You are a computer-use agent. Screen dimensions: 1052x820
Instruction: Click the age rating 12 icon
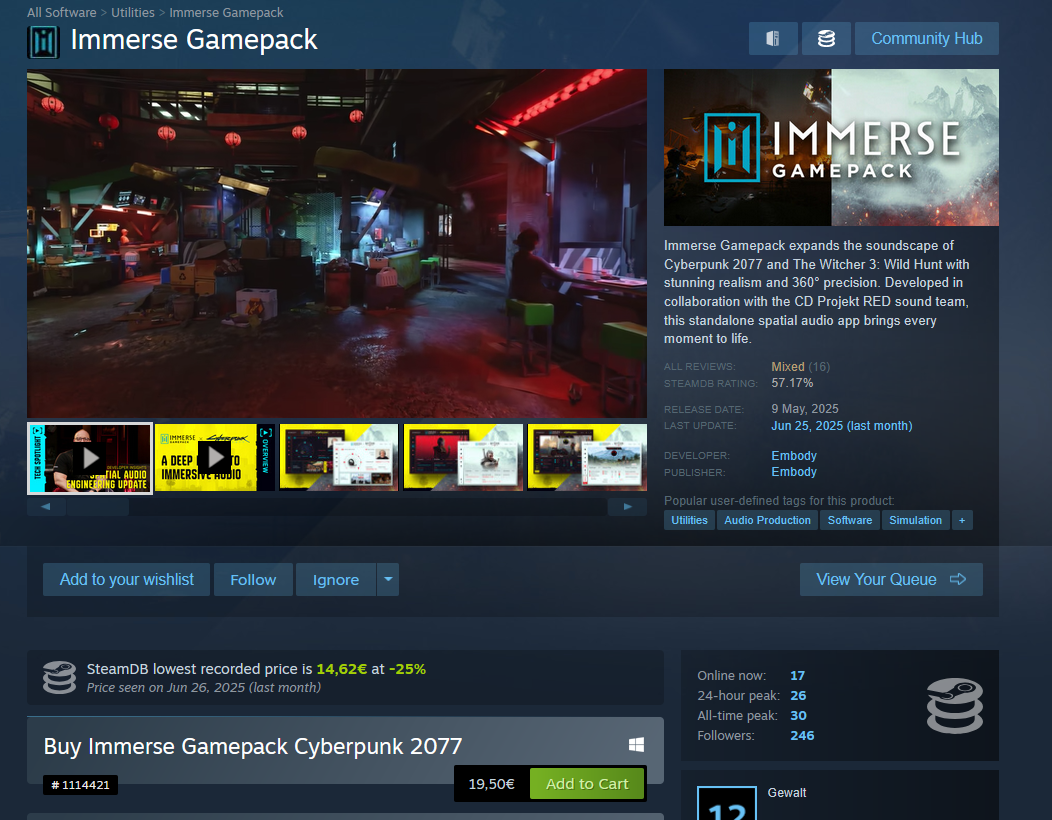click(727, 803)
